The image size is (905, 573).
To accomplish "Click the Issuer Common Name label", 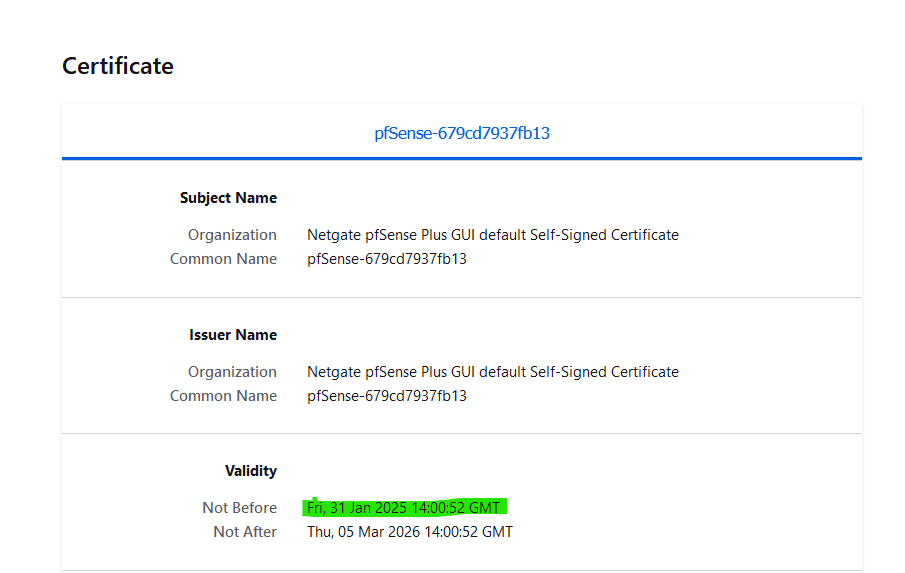I will click(x=223, y=396).
